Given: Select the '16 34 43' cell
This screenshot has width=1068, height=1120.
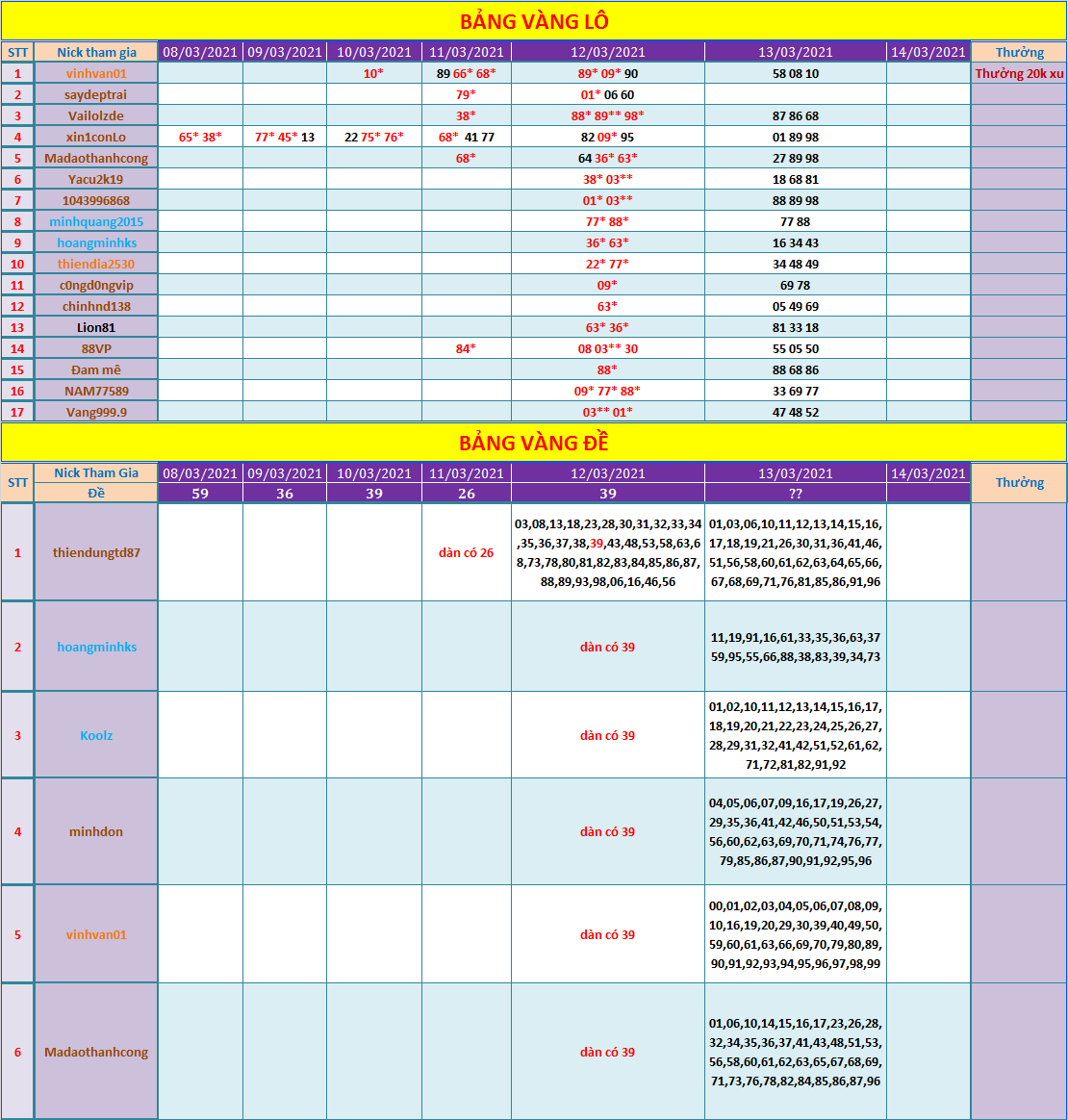Looking at the screenshot, I should point(795,242).
